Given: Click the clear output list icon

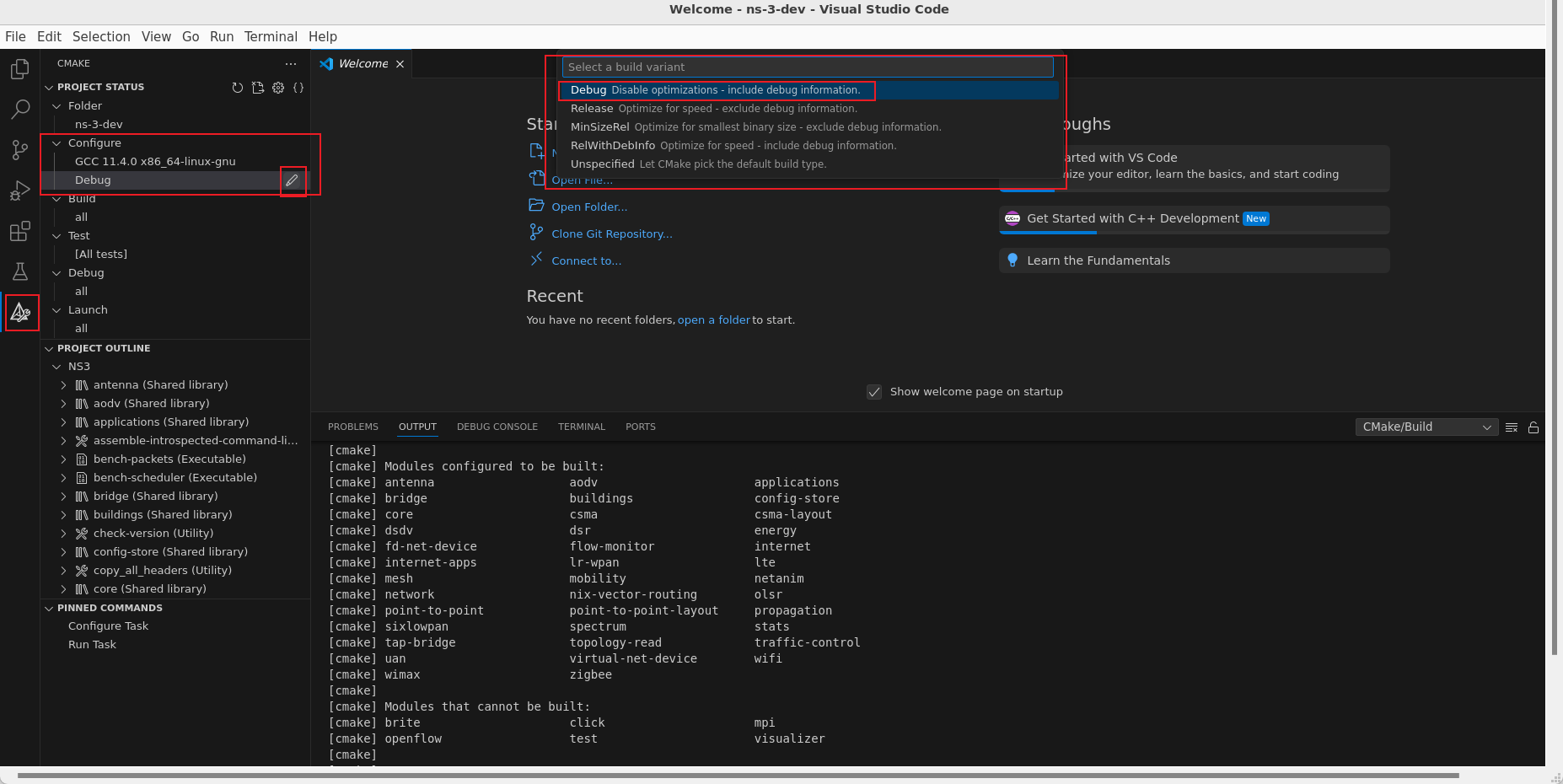Looking at the screenshot, I should (1512, 427).
